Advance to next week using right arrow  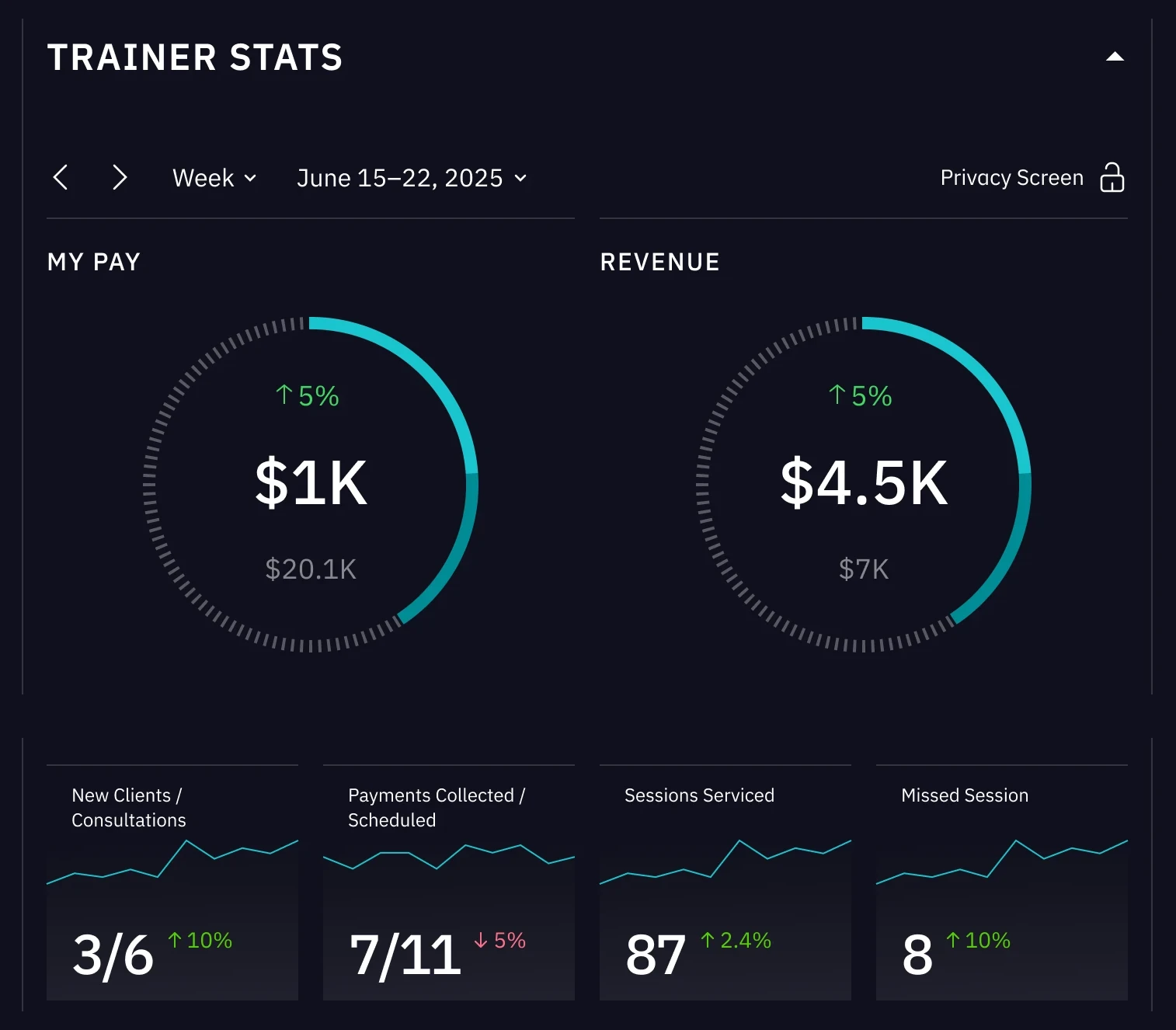click(119, 177)
